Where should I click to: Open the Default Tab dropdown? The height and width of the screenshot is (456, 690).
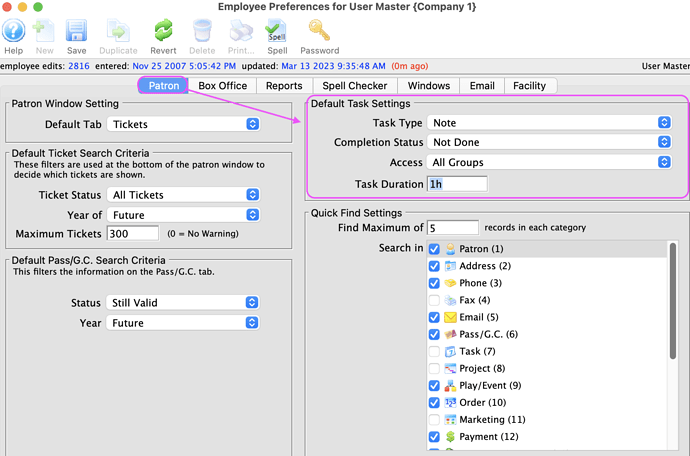coord(184,124)
